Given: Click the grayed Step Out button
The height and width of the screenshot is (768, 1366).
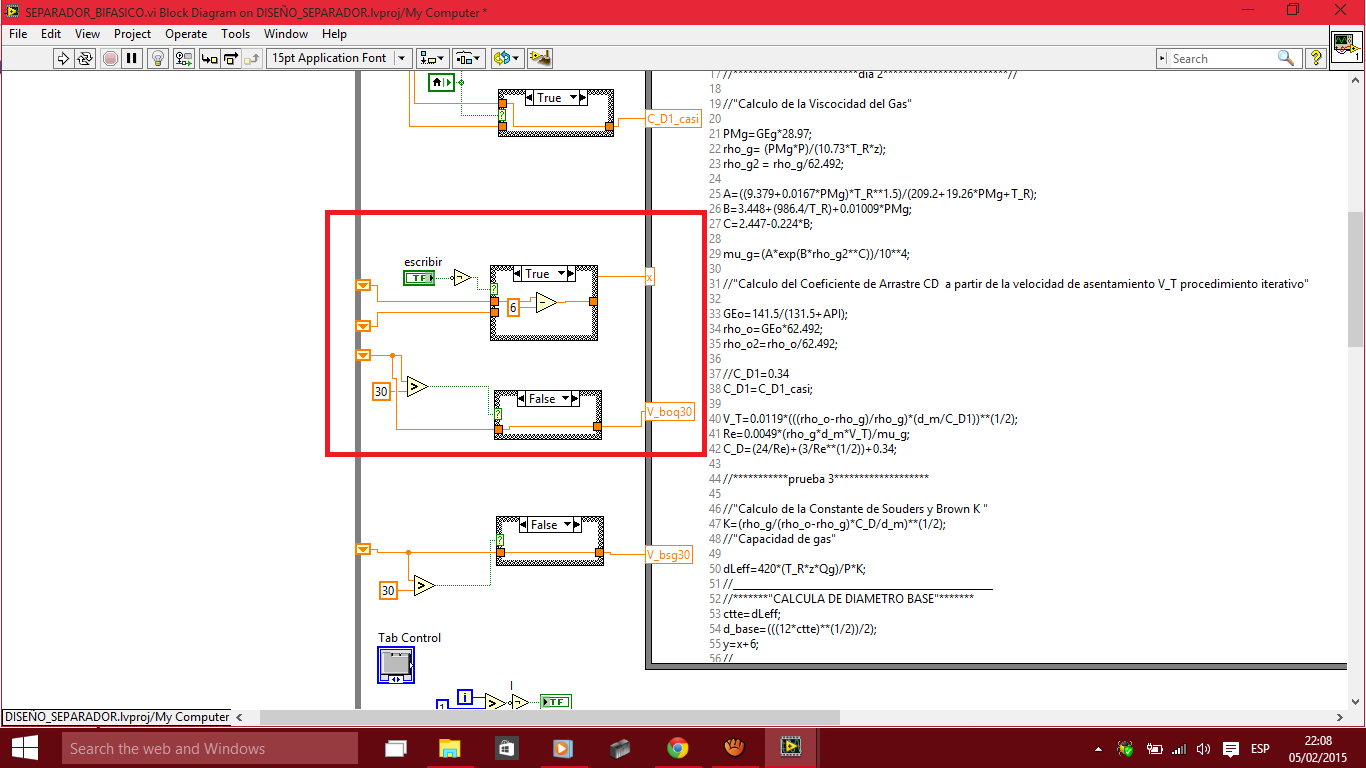Looking at the screenshot, I should point(251,58).
